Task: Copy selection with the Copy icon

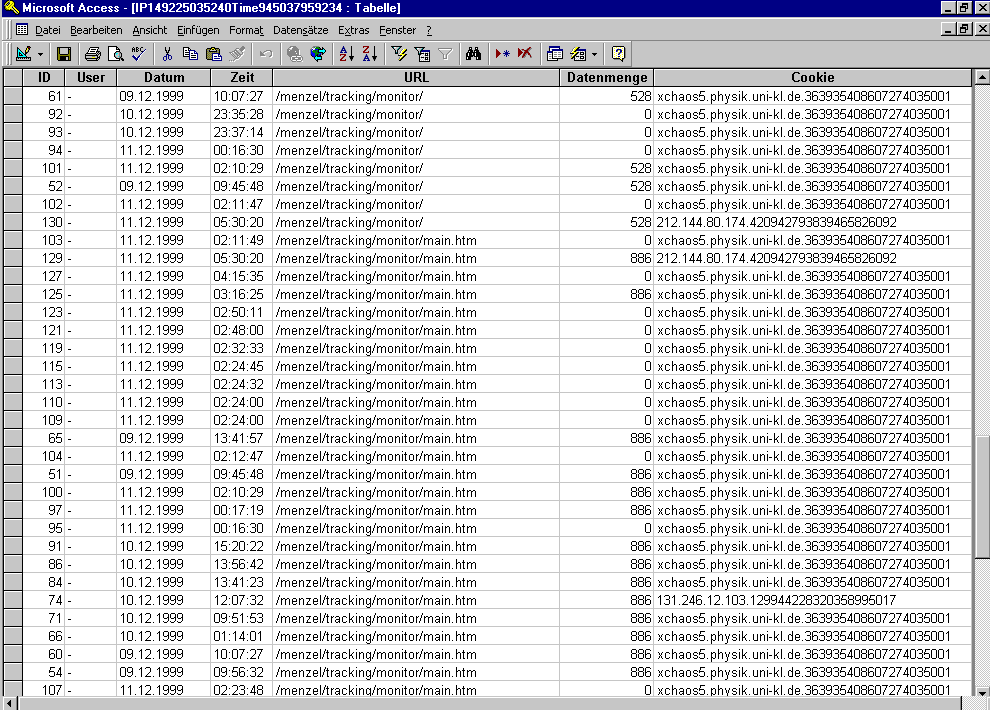Action: 190,54
